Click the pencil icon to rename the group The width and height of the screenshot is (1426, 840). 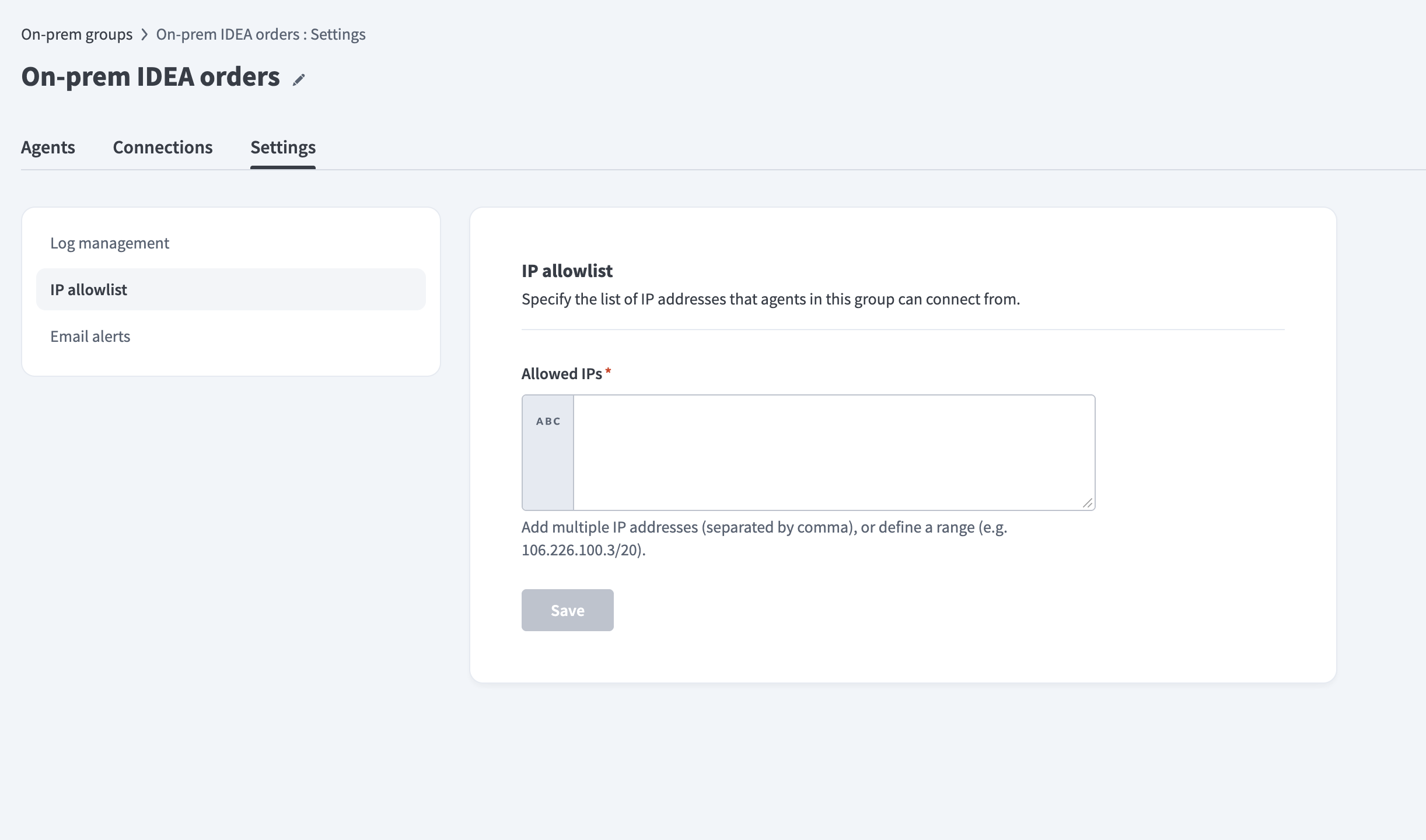pos(299,79)
